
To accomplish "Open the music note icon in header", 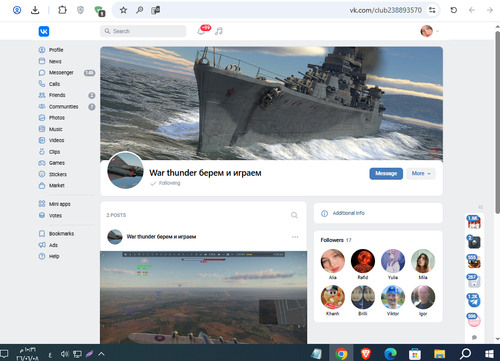I will point(219,31).
